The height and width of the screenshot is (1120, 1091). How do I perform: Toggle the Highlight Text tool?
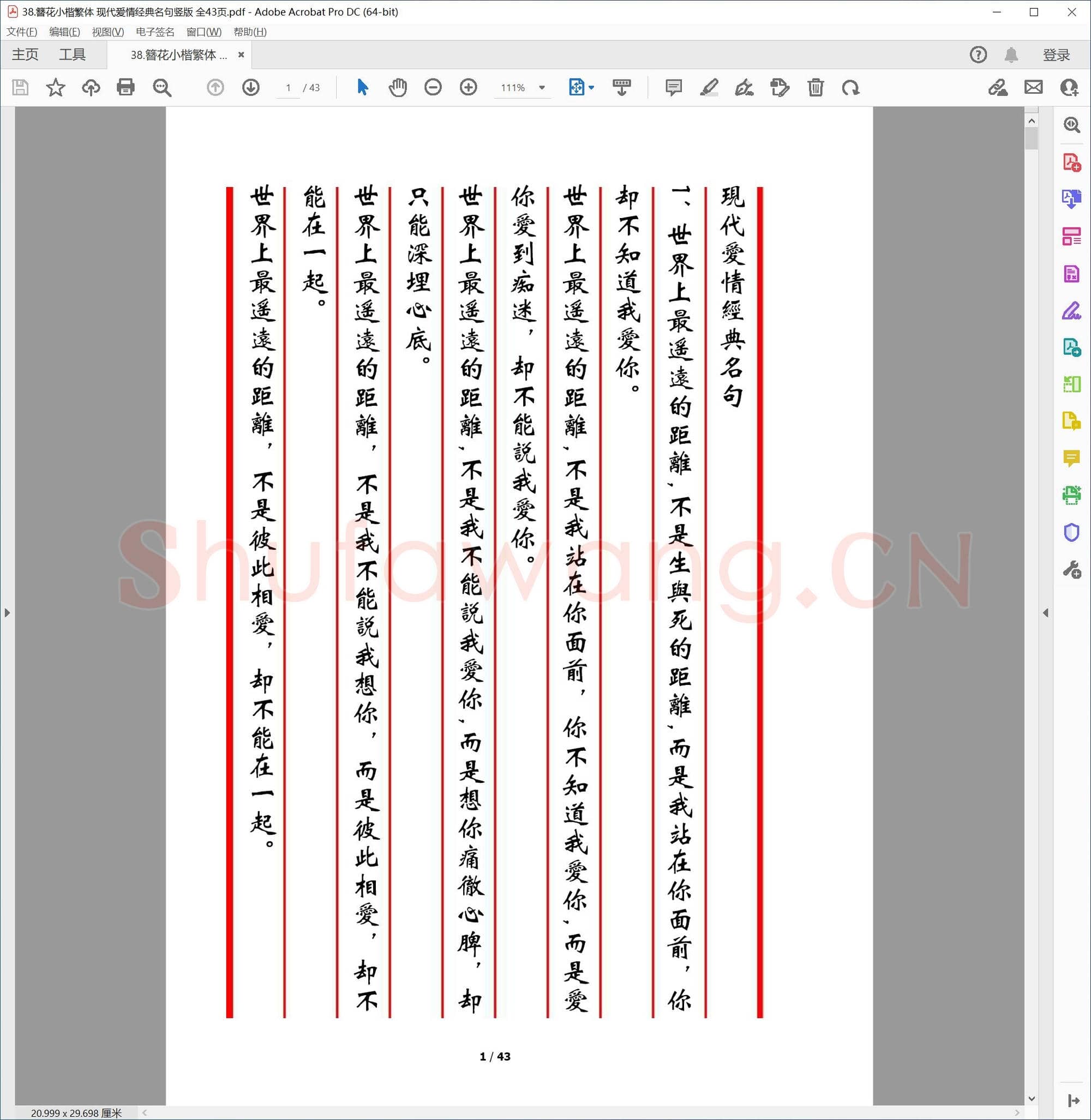tap(709, 87)
